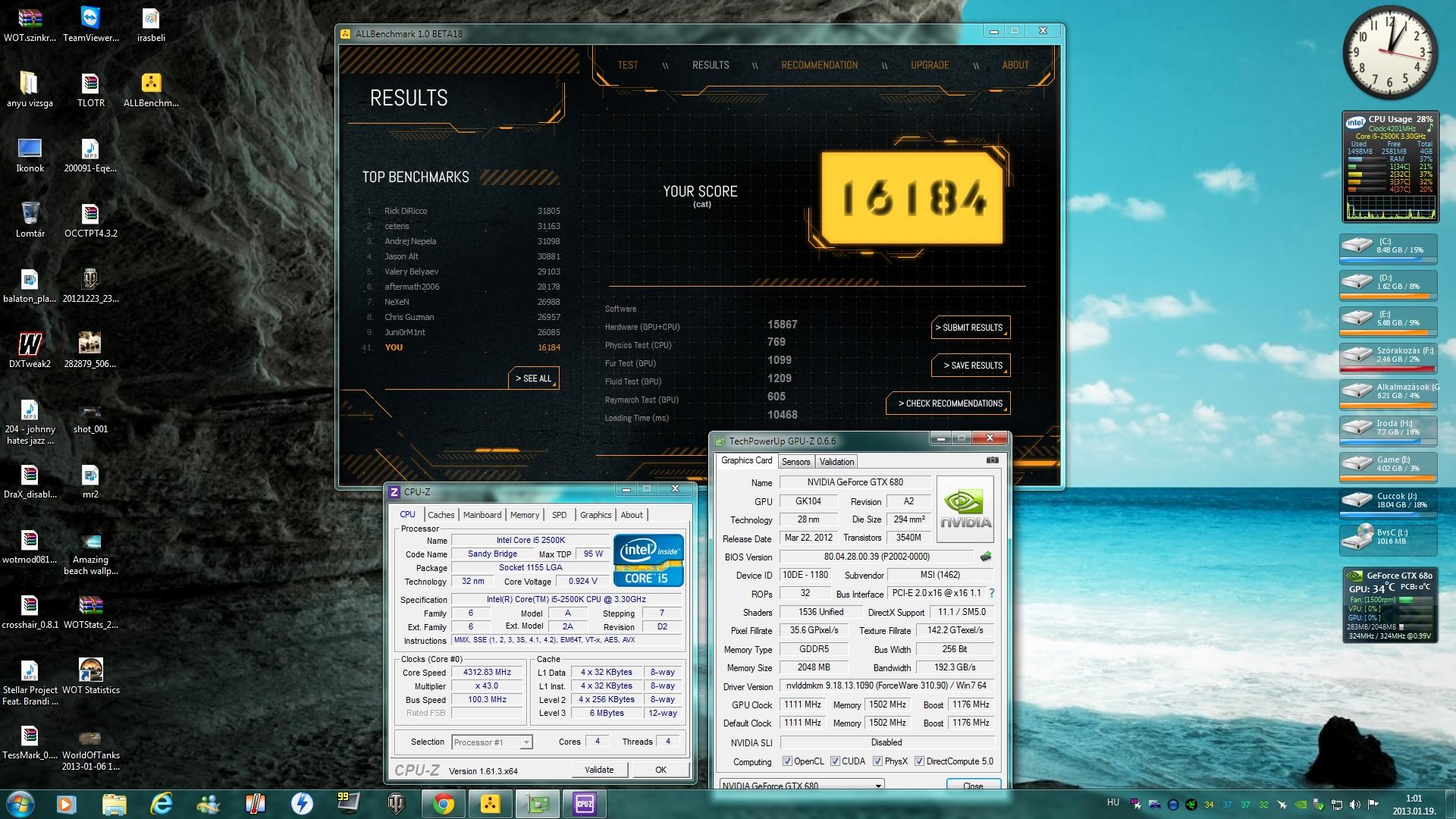Select the anyu vizsga folder icon

coord(30,89)
